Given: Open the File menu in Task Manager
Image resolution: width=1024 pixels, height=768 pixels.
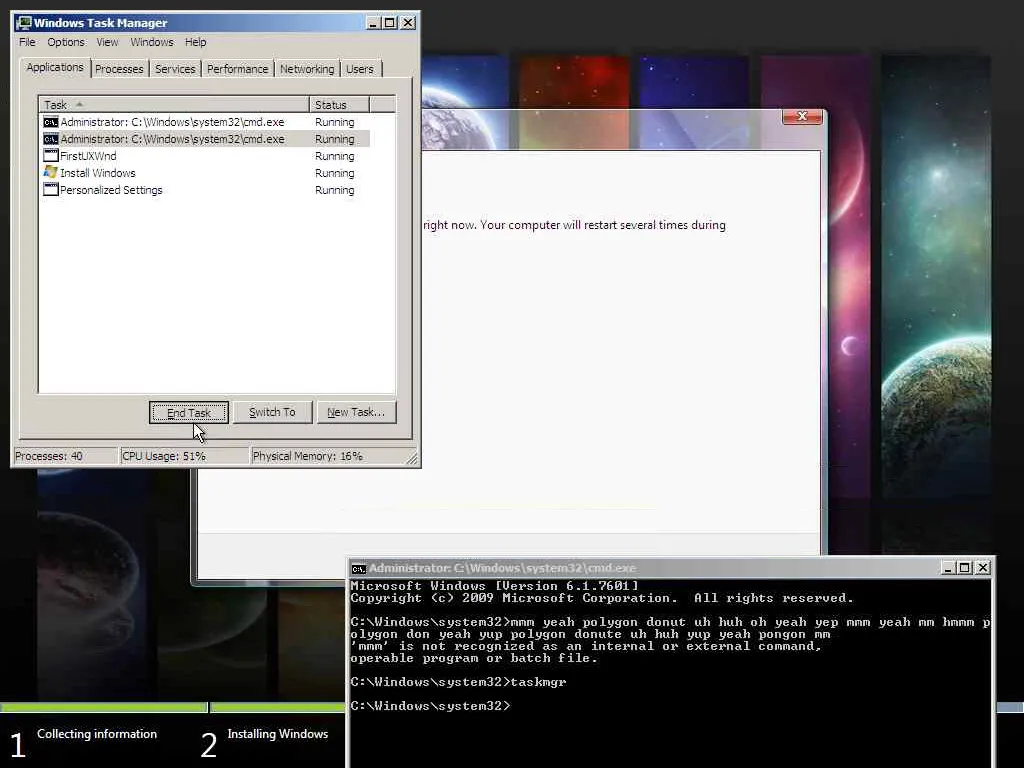Looking at the screenshot, I should pyautogui.click(x=27, y=42).
